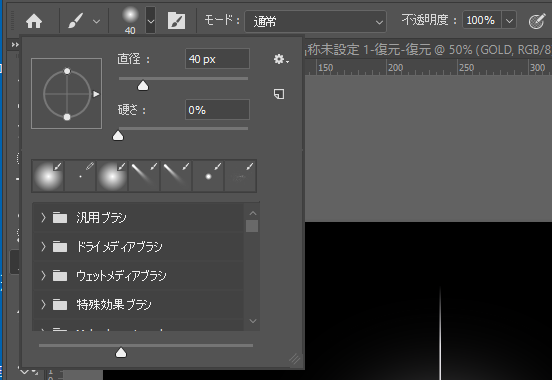
Task: Select the third recent soft round brush
Action: pos(112,176)
